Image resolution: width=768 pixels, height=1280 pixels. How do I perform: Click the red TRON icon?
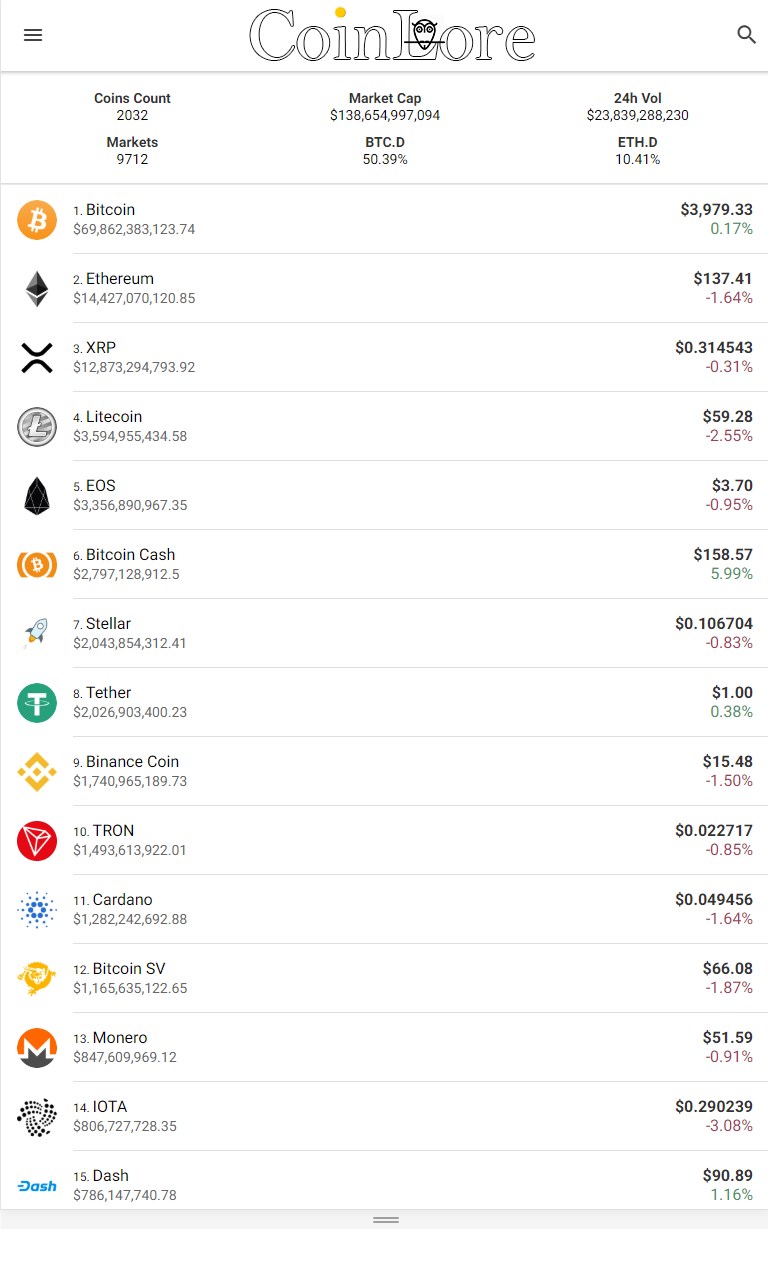pos(37,841)
